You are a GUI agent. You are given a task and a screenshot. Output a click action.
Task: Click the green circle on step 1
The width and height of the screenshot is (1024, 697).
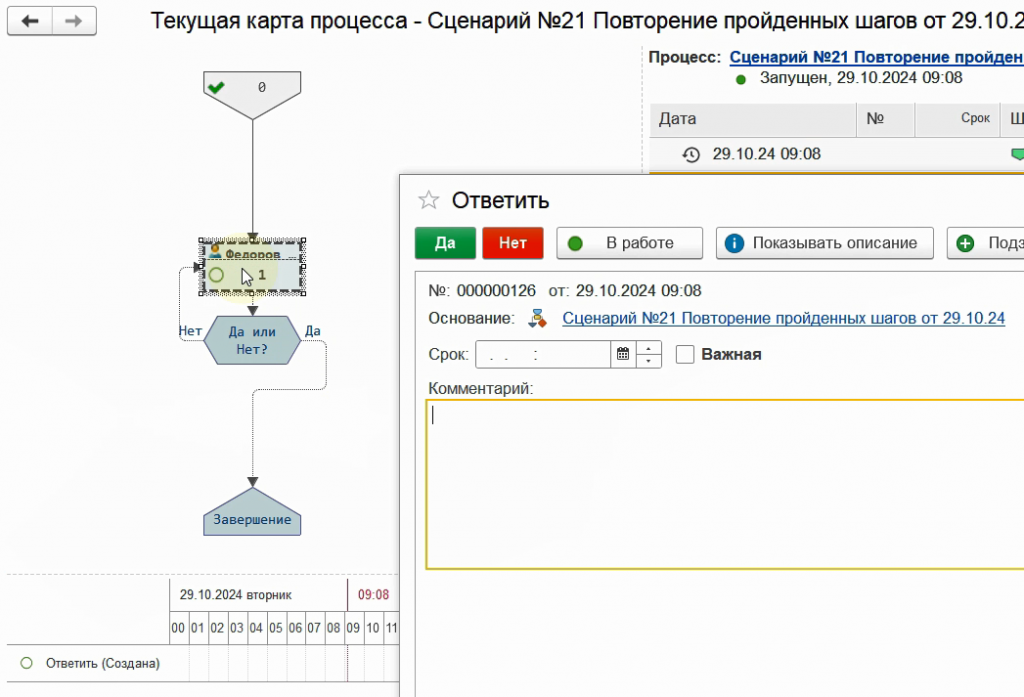coord(216,275)
